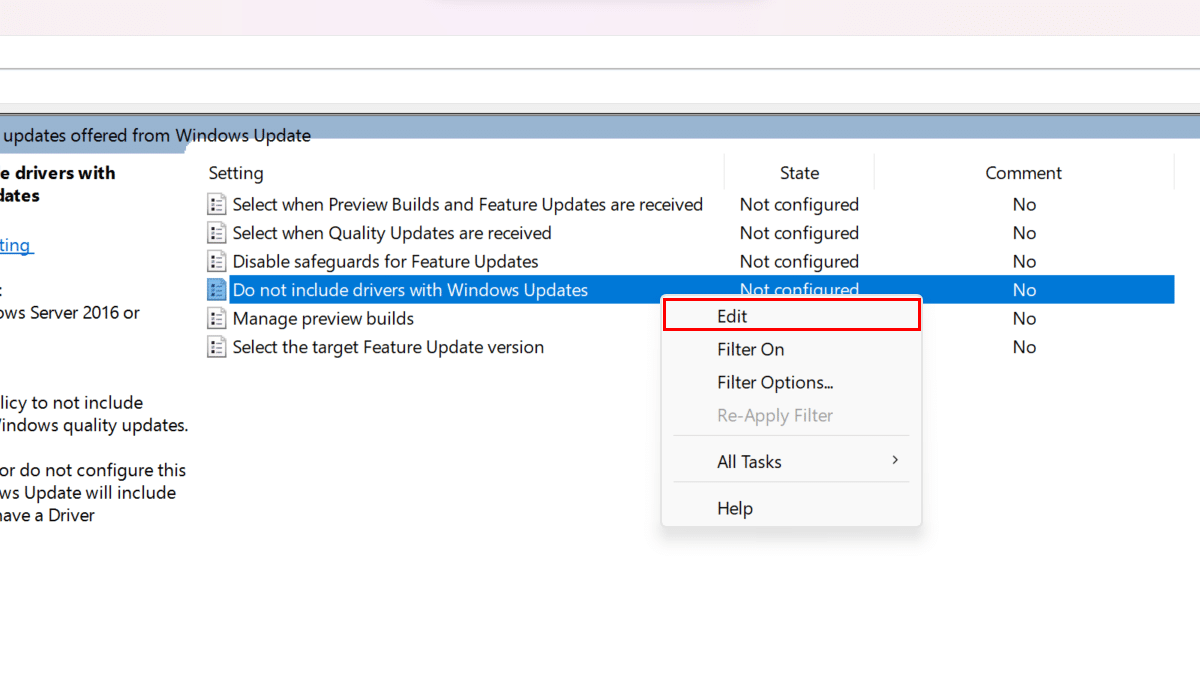The image size is (1200, 675).
Task: Click policy icon beside Select when Preview Builds
Action: point(216,205)
